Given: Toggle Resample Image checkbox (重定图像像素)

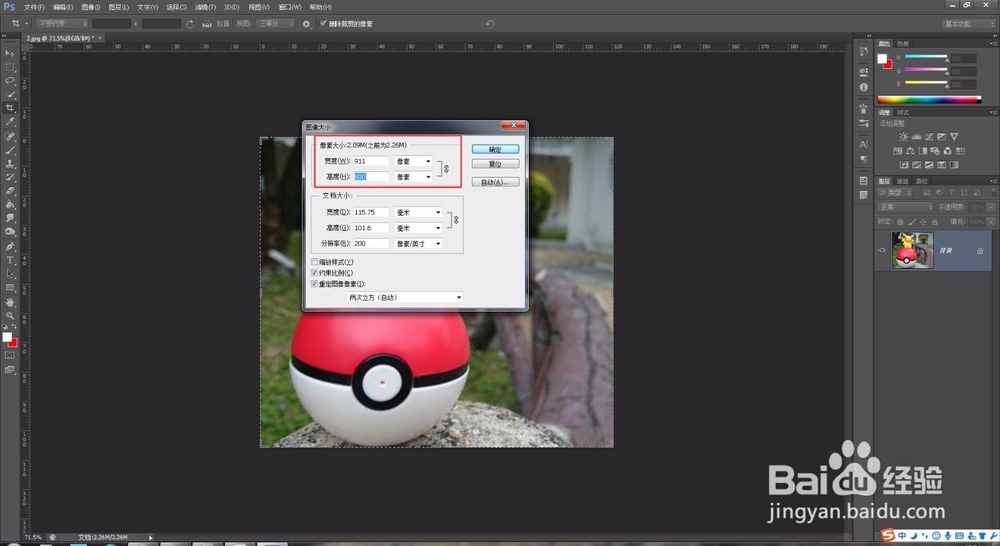Looking at the screenshot, I should (314, 284).
